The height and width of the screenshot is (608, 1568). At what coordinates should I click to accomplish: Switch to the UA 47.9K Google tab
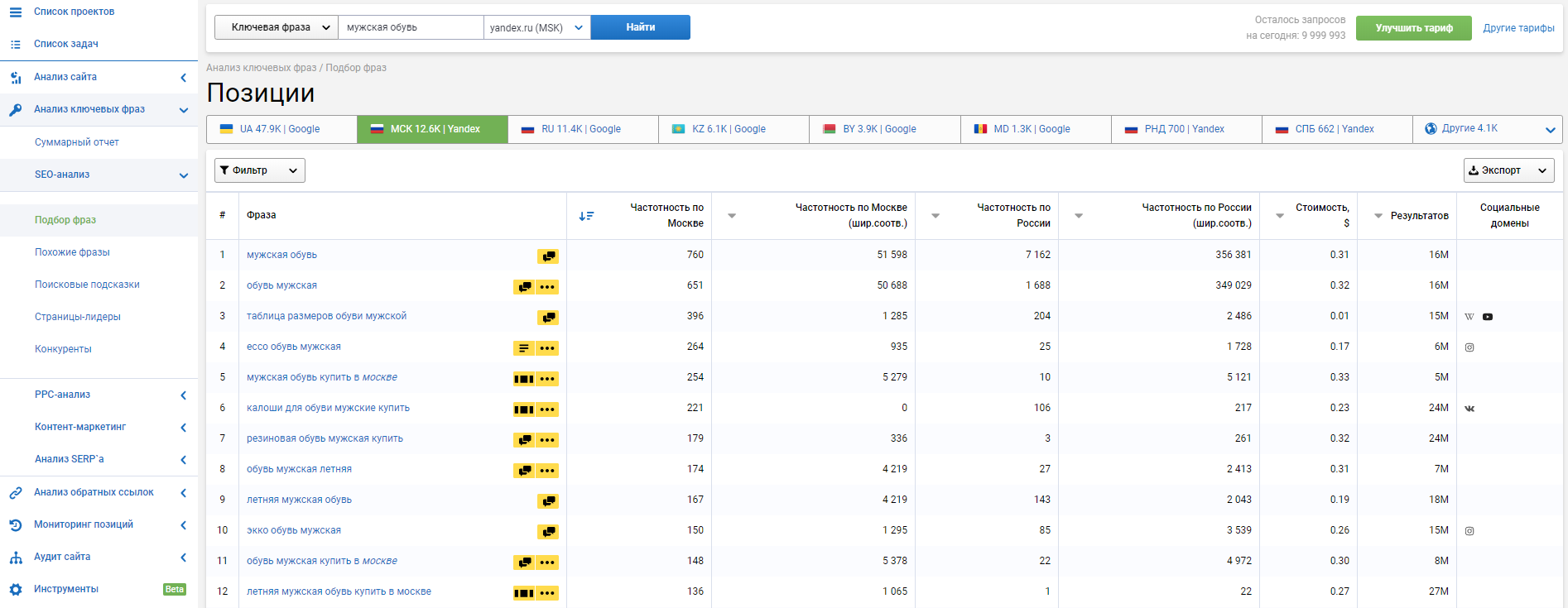281,129
